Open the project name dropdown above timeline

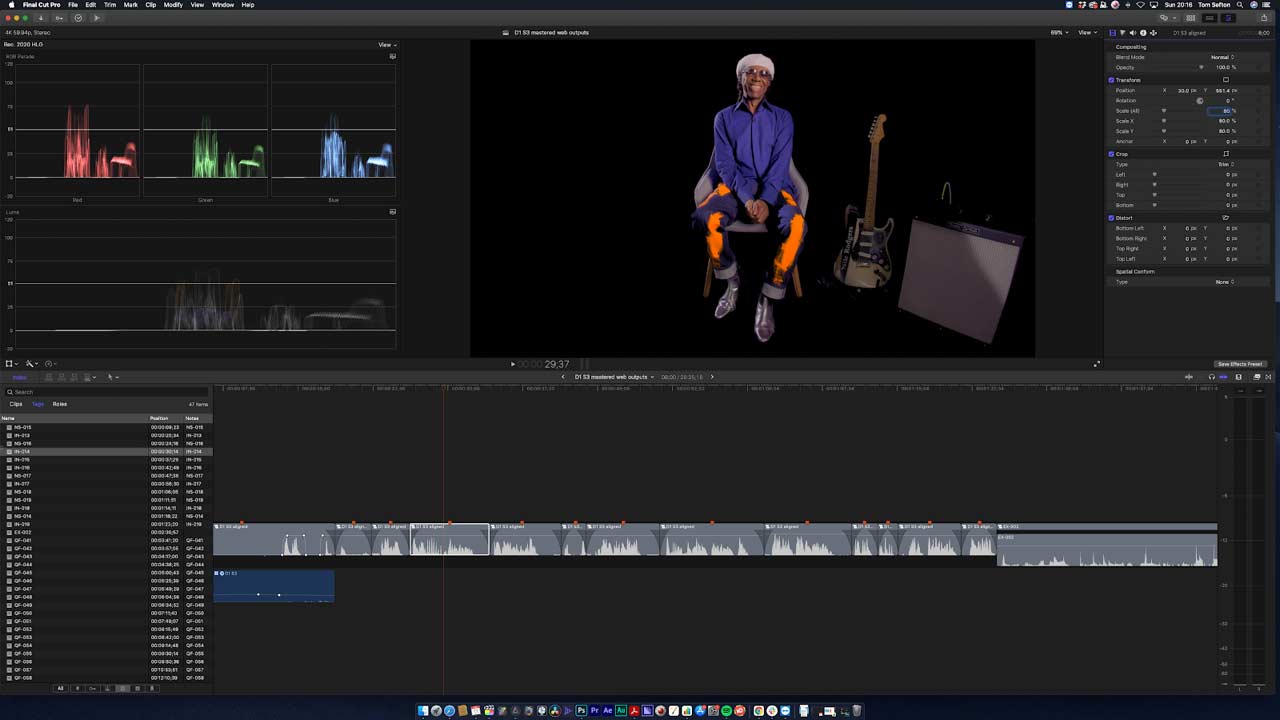pyautogui.click(x=615, y=377)
